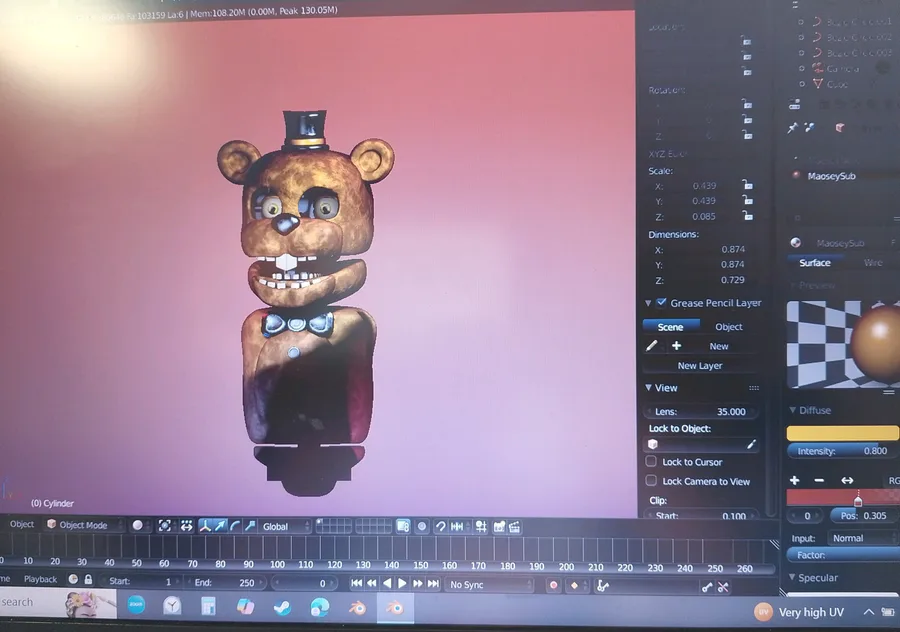This screenshot has width=900, height=632.
Task: Toggle lock beside Scale X value
Action: pyautogui.click(x=747, y=185)
